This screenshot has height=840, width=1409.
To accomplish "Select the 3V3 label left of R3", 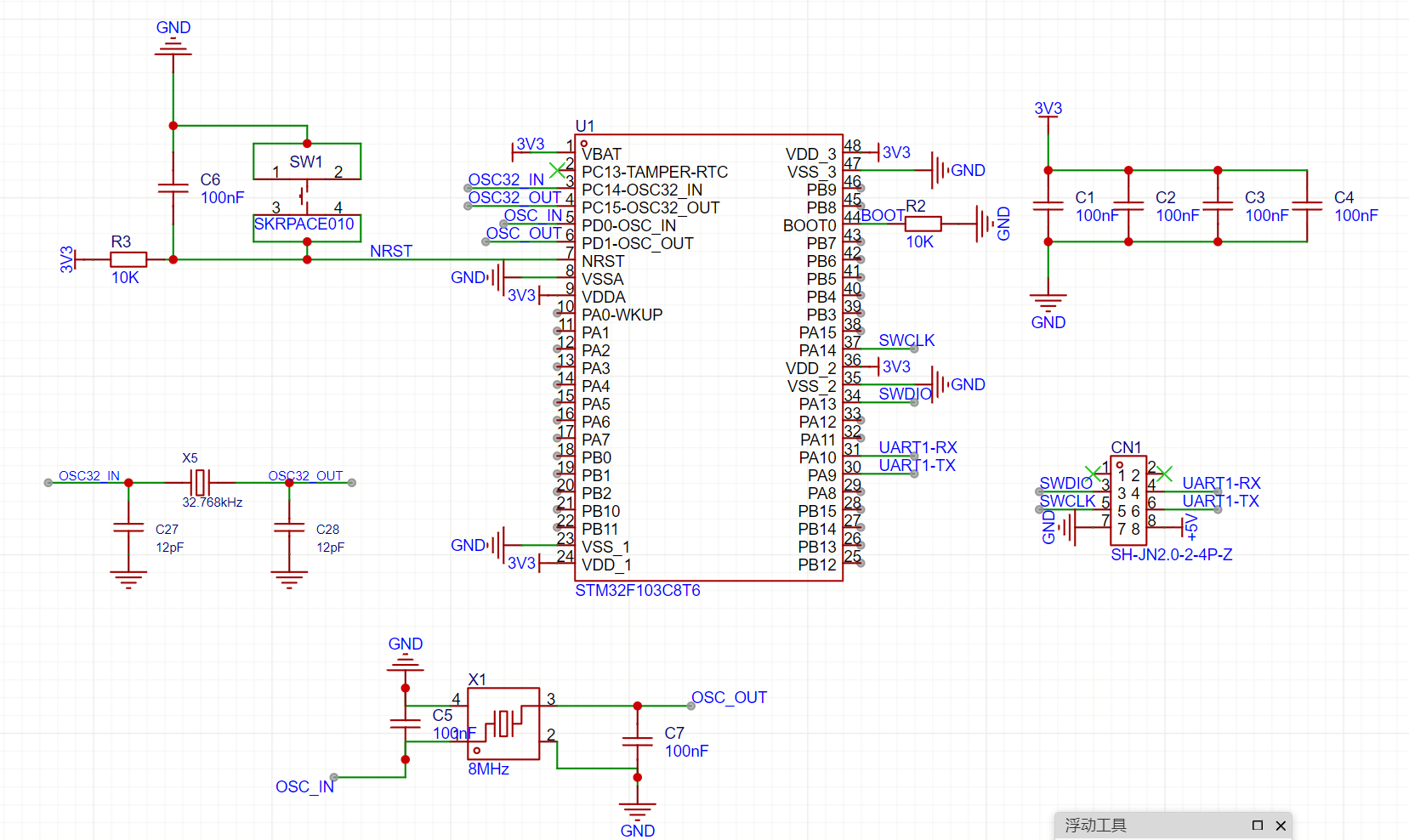I will [x=66, y=259].
